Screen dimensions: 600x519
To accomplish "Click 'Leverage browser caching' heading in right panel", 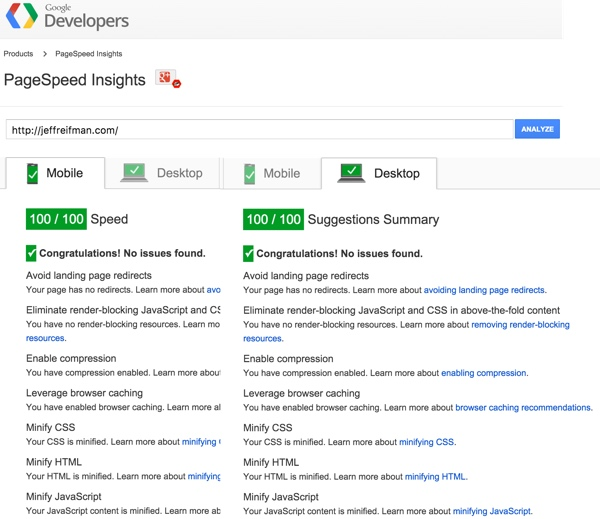I will pyautogui.click(x=302, y=393).
